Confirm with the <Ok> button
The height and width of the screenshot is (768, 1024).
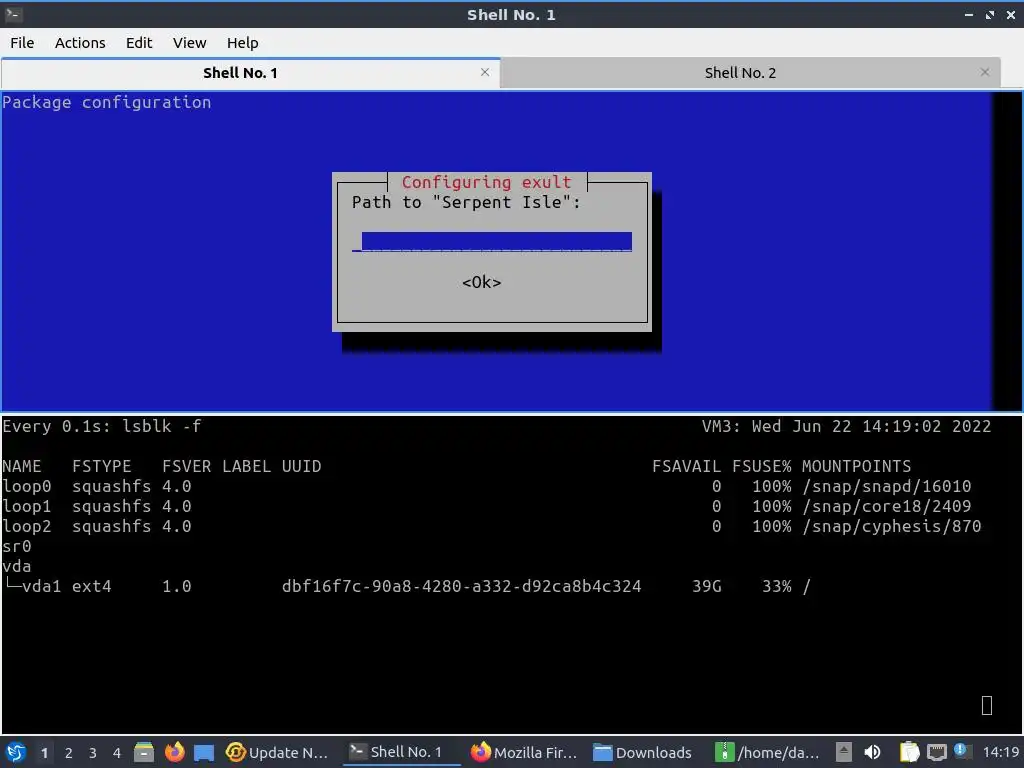[481, 282]
